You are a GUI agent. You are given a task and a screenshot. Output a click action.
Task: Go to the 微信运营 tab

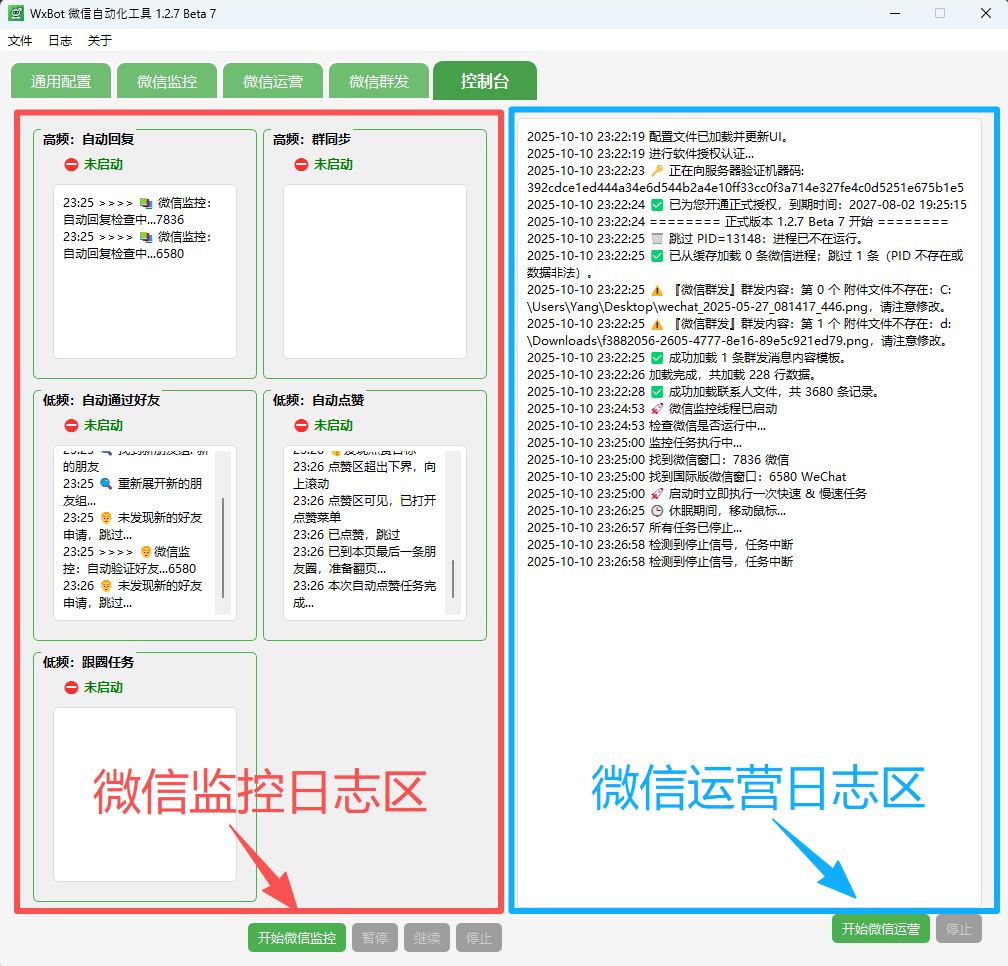click(x=273, y=82)
